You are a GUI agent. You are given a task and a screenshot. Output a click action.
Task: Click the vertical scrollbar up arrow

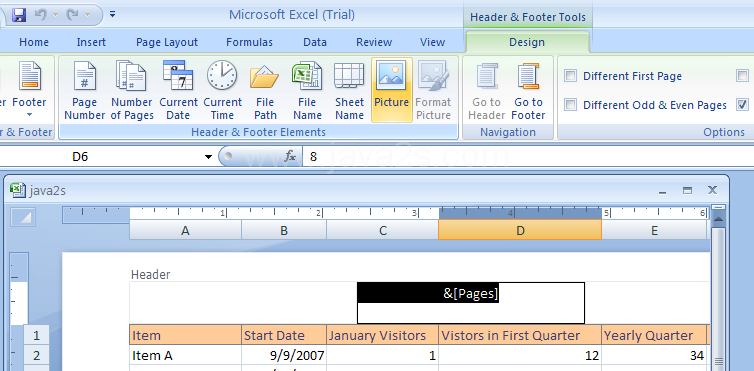point(718,220)
